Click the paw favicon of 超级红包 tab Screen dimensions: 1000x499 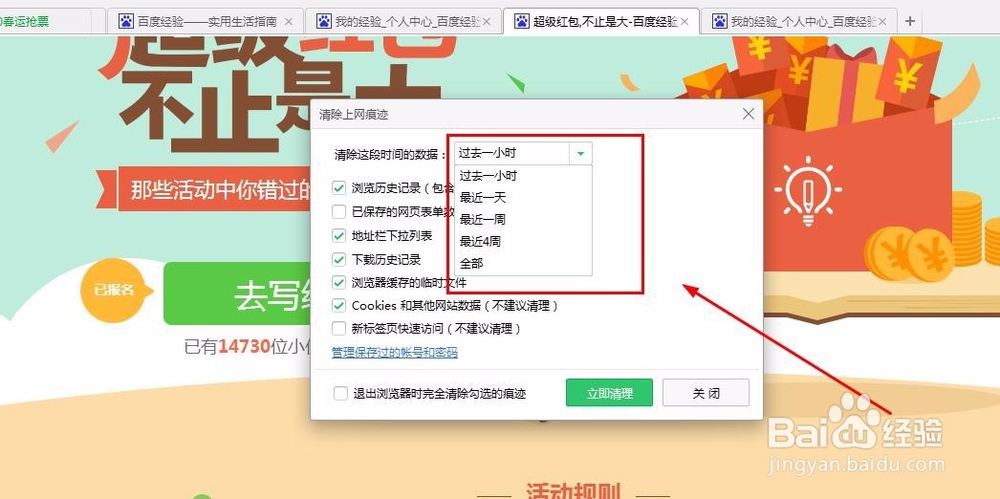pos(522,21)
